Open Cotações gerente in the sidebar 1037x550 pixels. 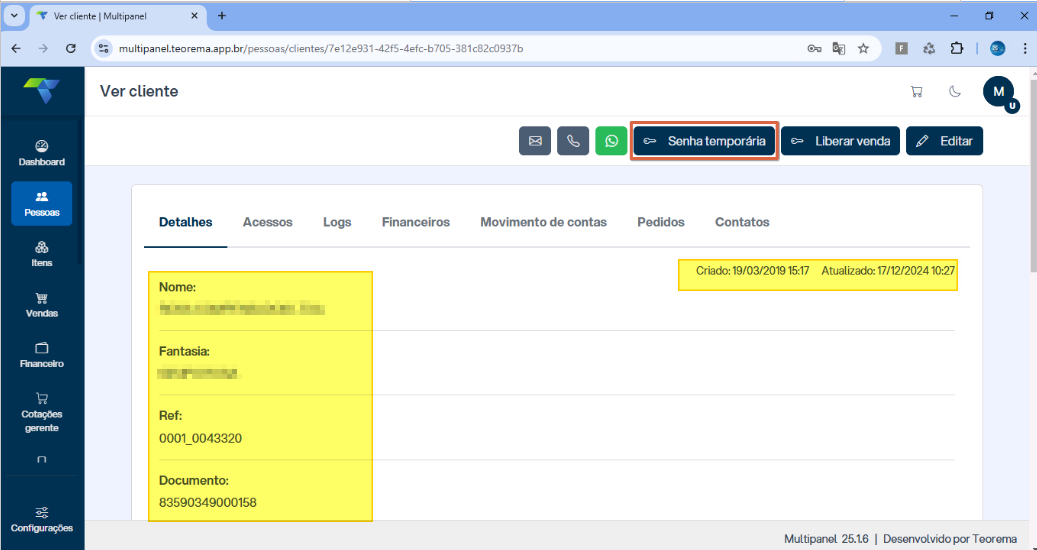coord(42,412)
